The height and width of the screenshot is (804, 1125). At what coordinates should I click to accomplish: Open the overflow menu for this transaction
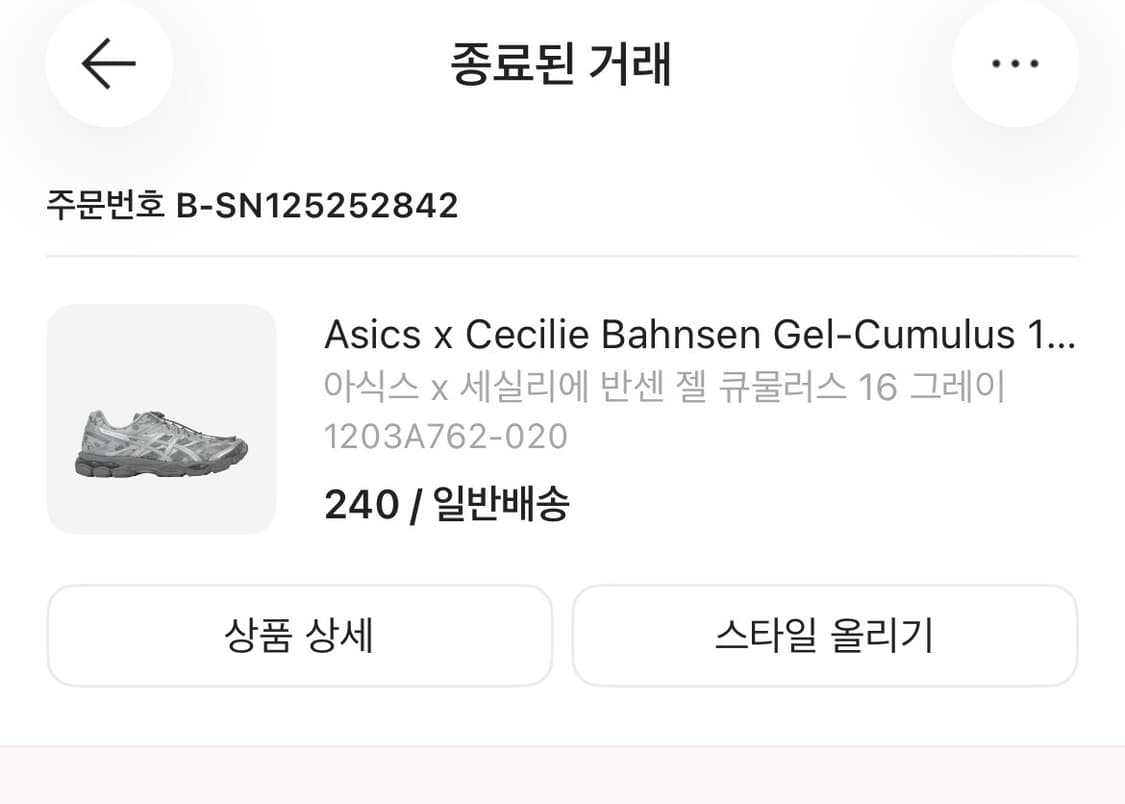tap(1015, 63)
